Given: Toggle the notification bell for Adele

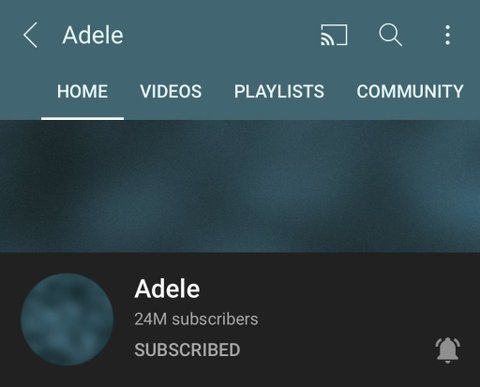Looking at the screenshot, I should [x=448, y=350].
